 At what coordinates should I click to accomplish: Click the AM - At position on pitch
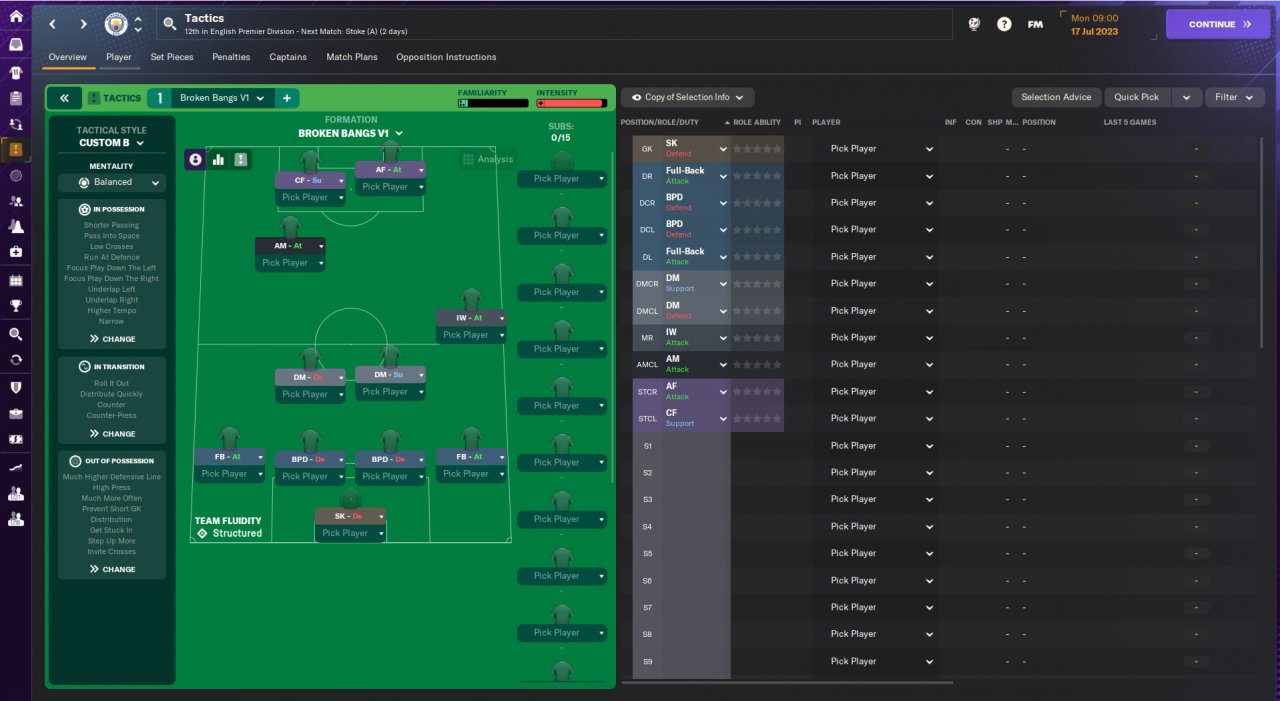[291, 246]
